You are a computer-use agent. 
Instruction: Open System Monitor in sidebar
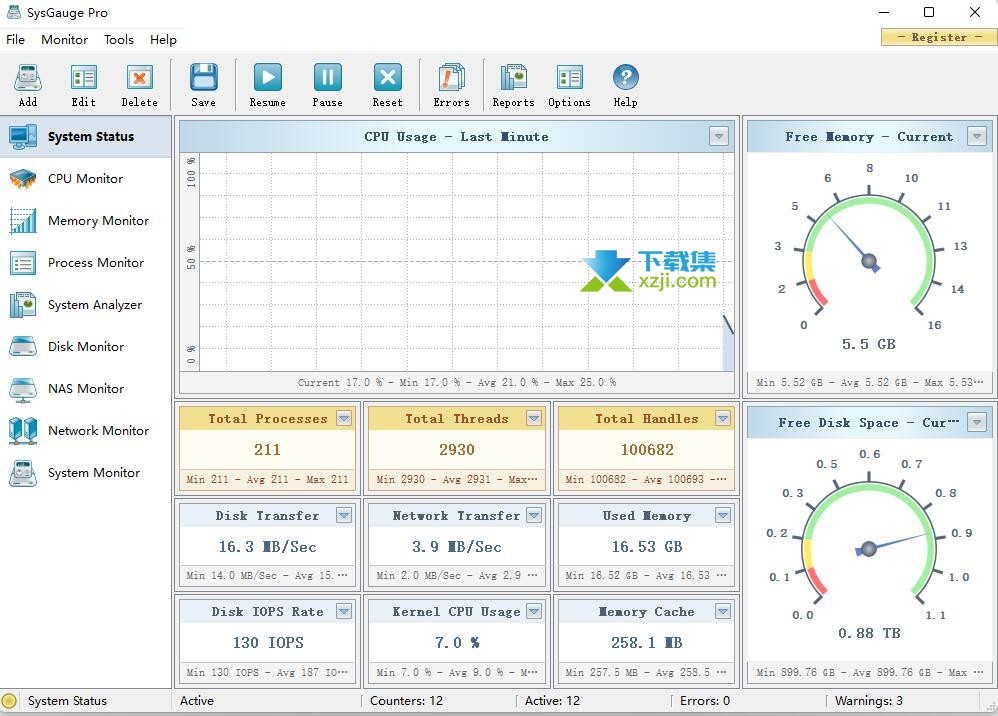(x=86, y=473)
